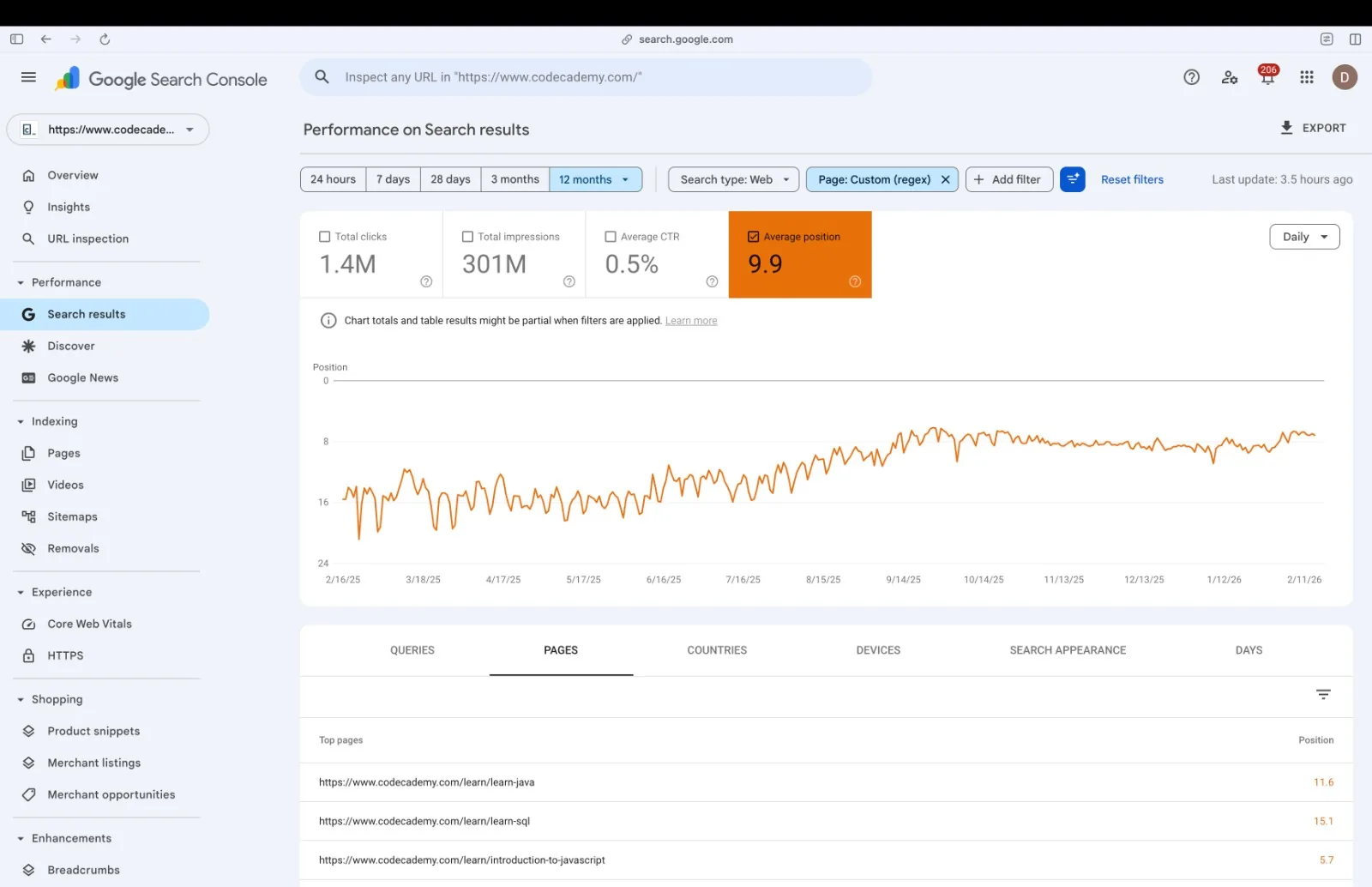Click the Learn more link
Image resolution: width=1372 pixels, height=887 pixels.
(x=691, y=321)
